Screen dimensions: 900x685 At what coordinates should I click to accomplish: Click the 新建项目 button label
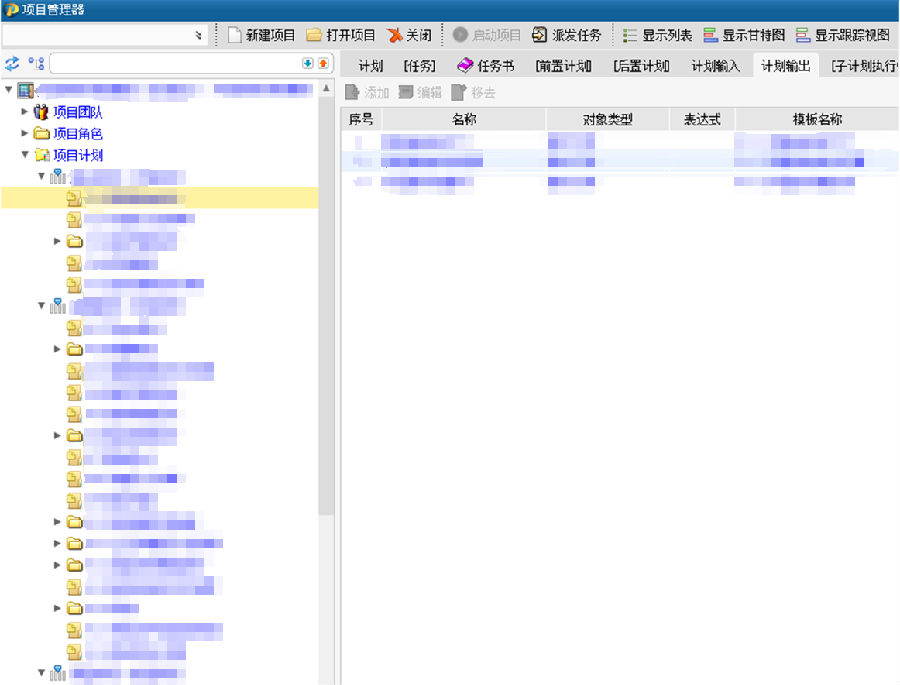pyautogui.click(x=270, y=36)
